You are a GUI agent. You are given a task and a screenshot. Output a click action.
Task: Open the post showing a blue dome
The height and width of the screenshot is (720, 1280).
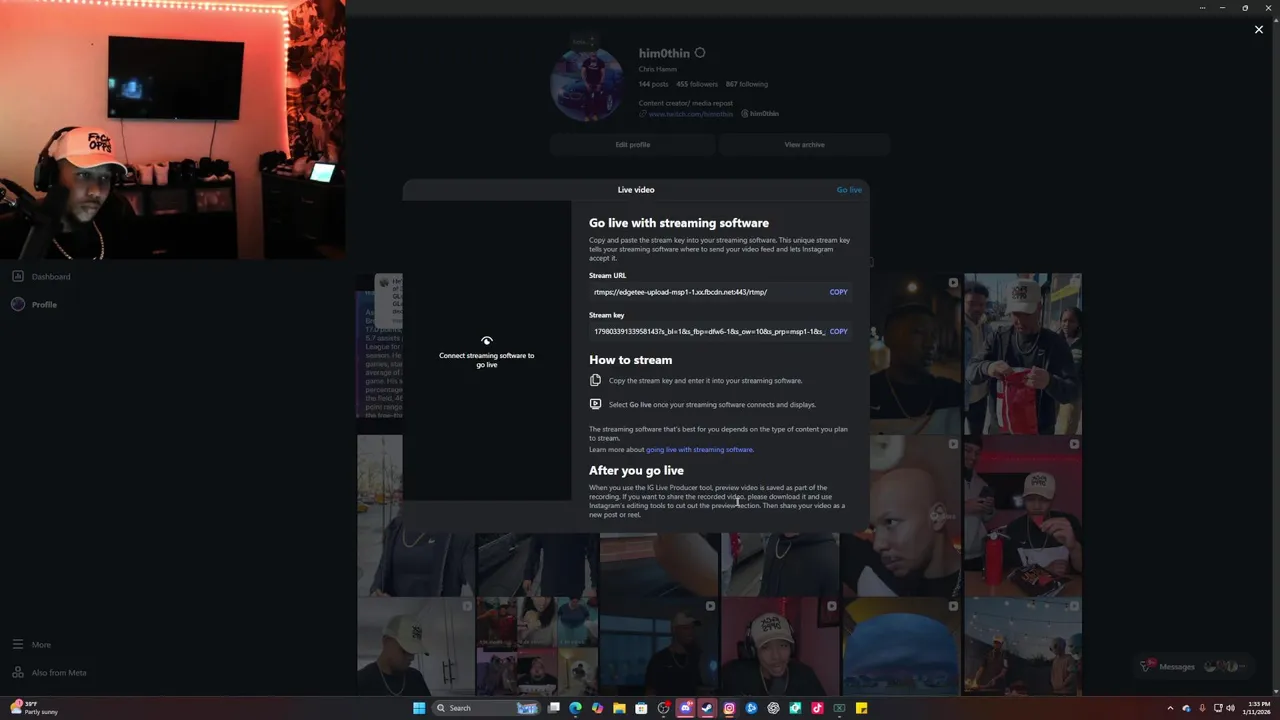tap(901, 647)
